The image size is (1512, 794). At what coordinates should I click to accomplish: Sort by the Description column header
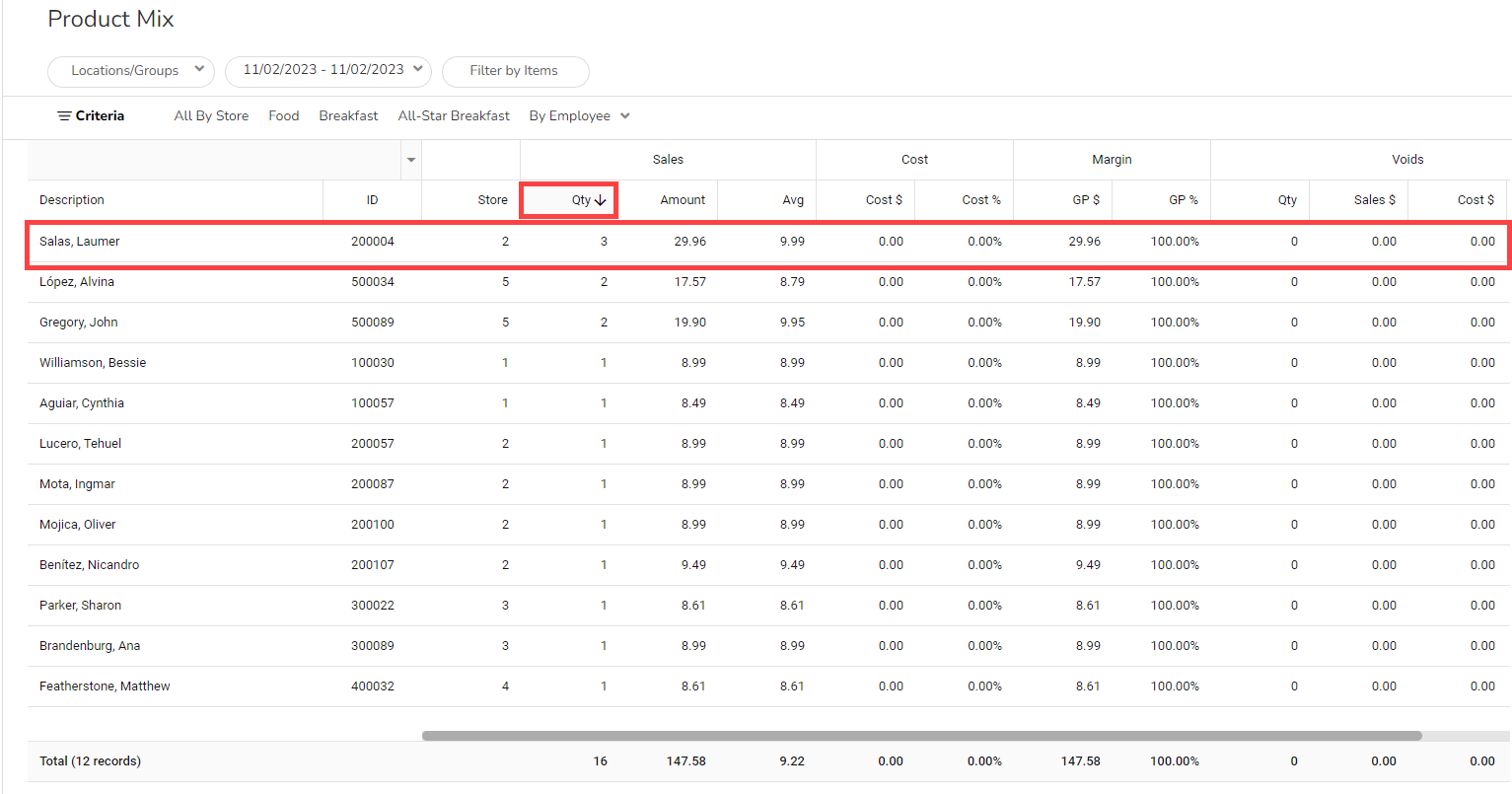point(72,200)
